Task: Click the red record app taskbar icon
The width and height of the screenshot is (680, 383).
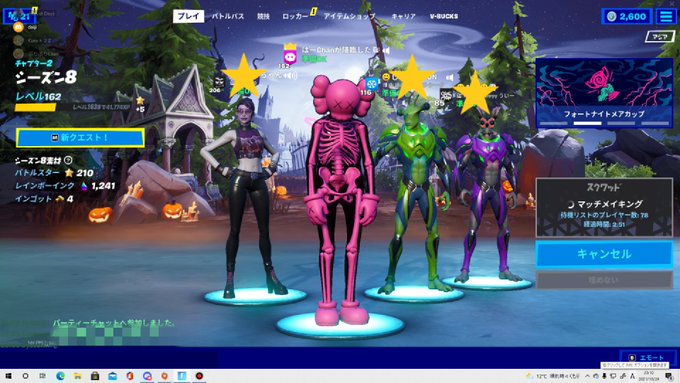Action: point(199,376)
